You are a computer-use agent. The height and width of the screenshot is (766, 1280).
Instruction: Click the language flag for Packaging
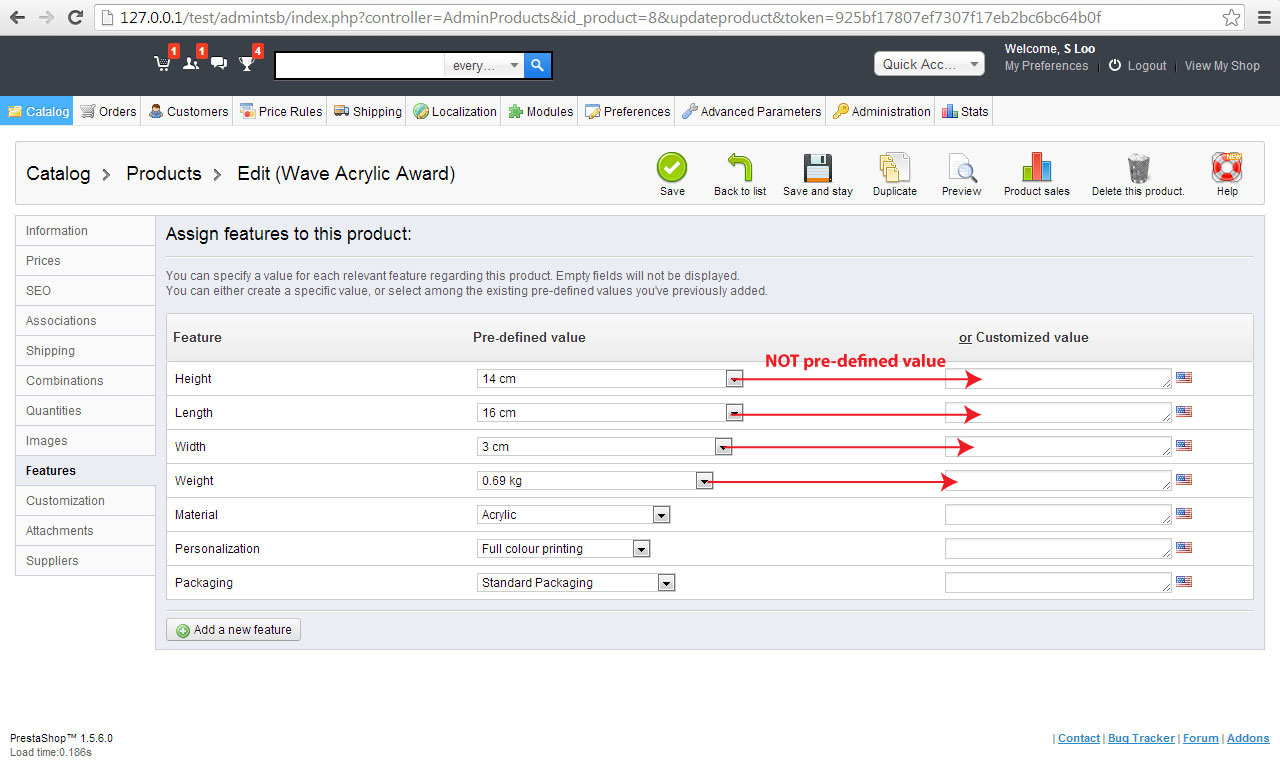pyautogui.click(x=1184, y=582)
